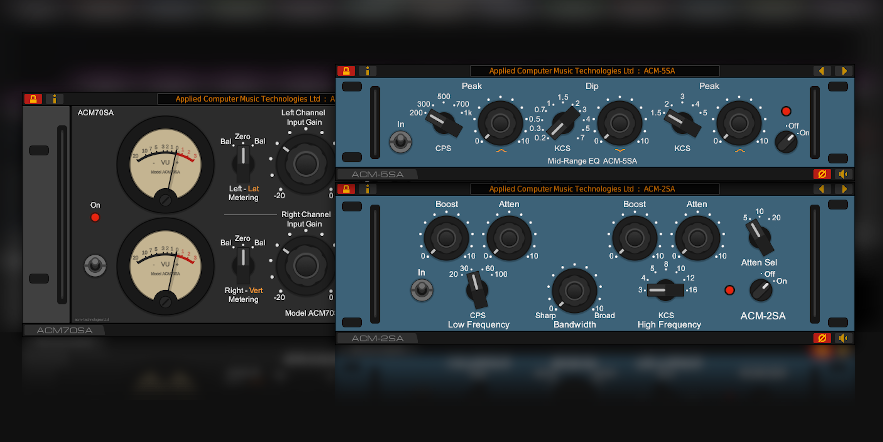Click the Left Channel Input Gain knob
883x442 pixels.
click(x=304, y=162)
